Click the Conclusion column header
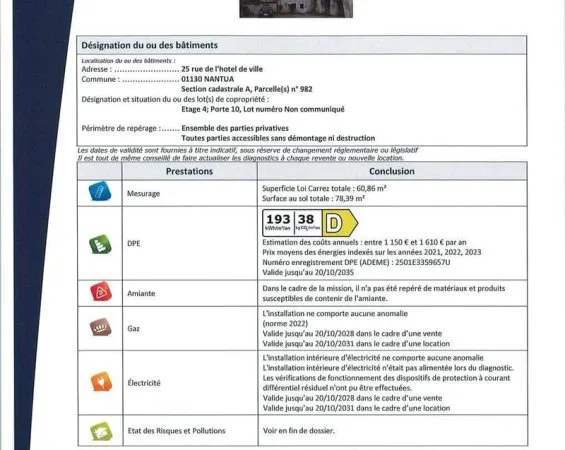Viewport: 565px width, 450px height. pyautogui.click(x=392, y=171)
